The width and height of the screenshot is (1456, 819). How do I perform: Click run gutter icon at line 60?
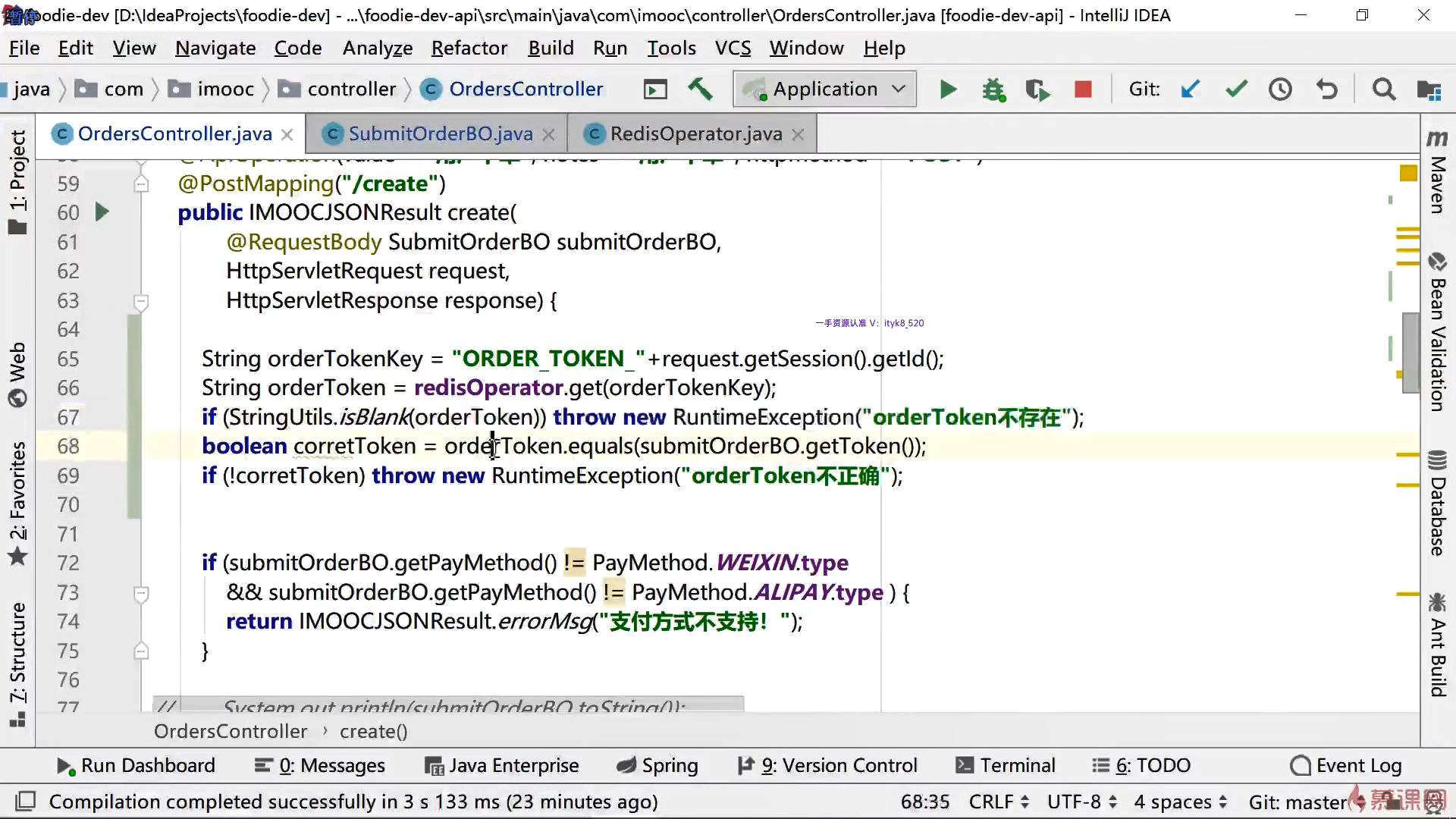point(102,212)
